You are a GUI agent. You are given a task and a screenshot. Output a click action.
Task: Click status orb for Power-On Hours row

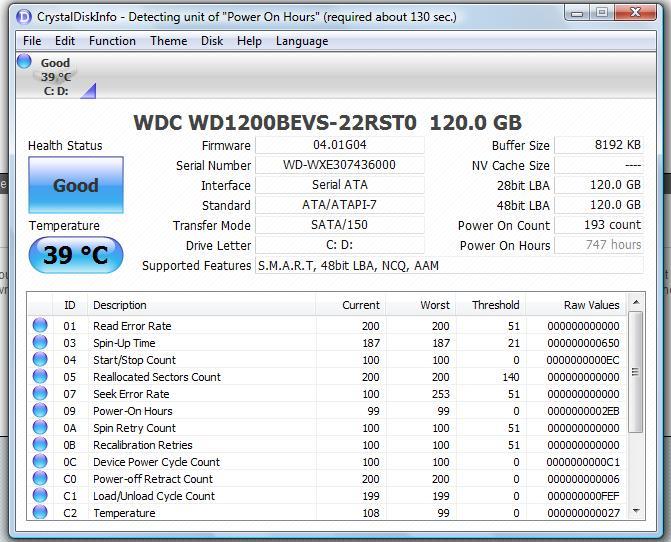[40, 410]
